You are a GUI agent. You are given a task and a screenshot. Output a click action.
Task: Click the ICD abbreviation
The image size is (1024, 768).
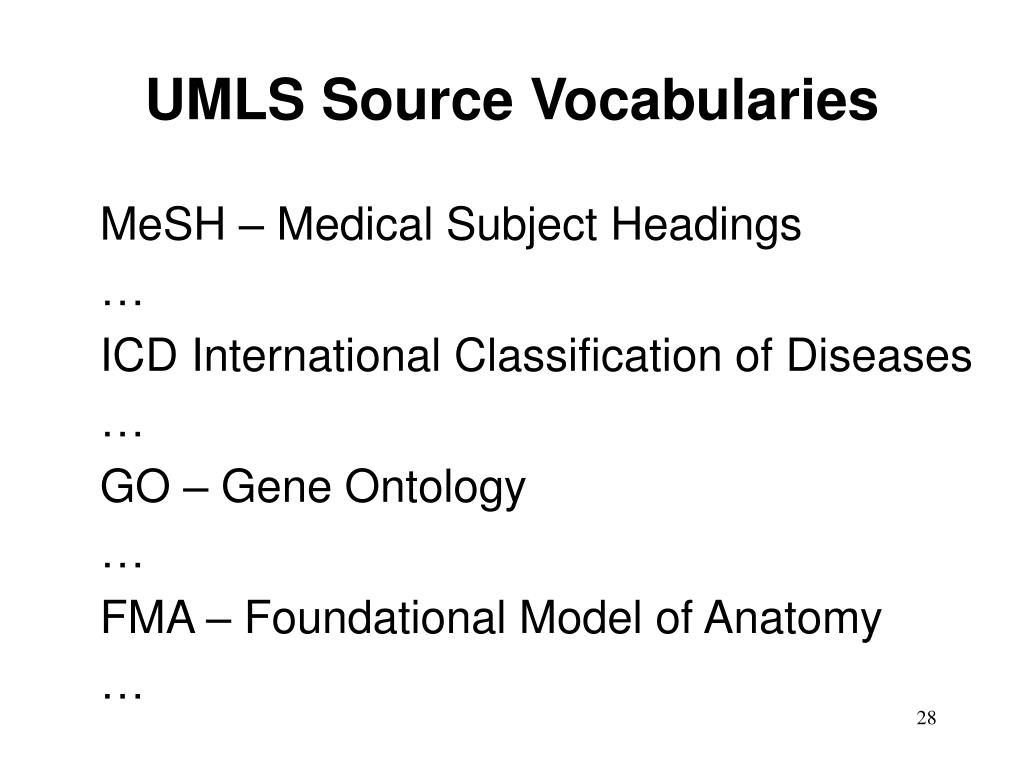138,356
